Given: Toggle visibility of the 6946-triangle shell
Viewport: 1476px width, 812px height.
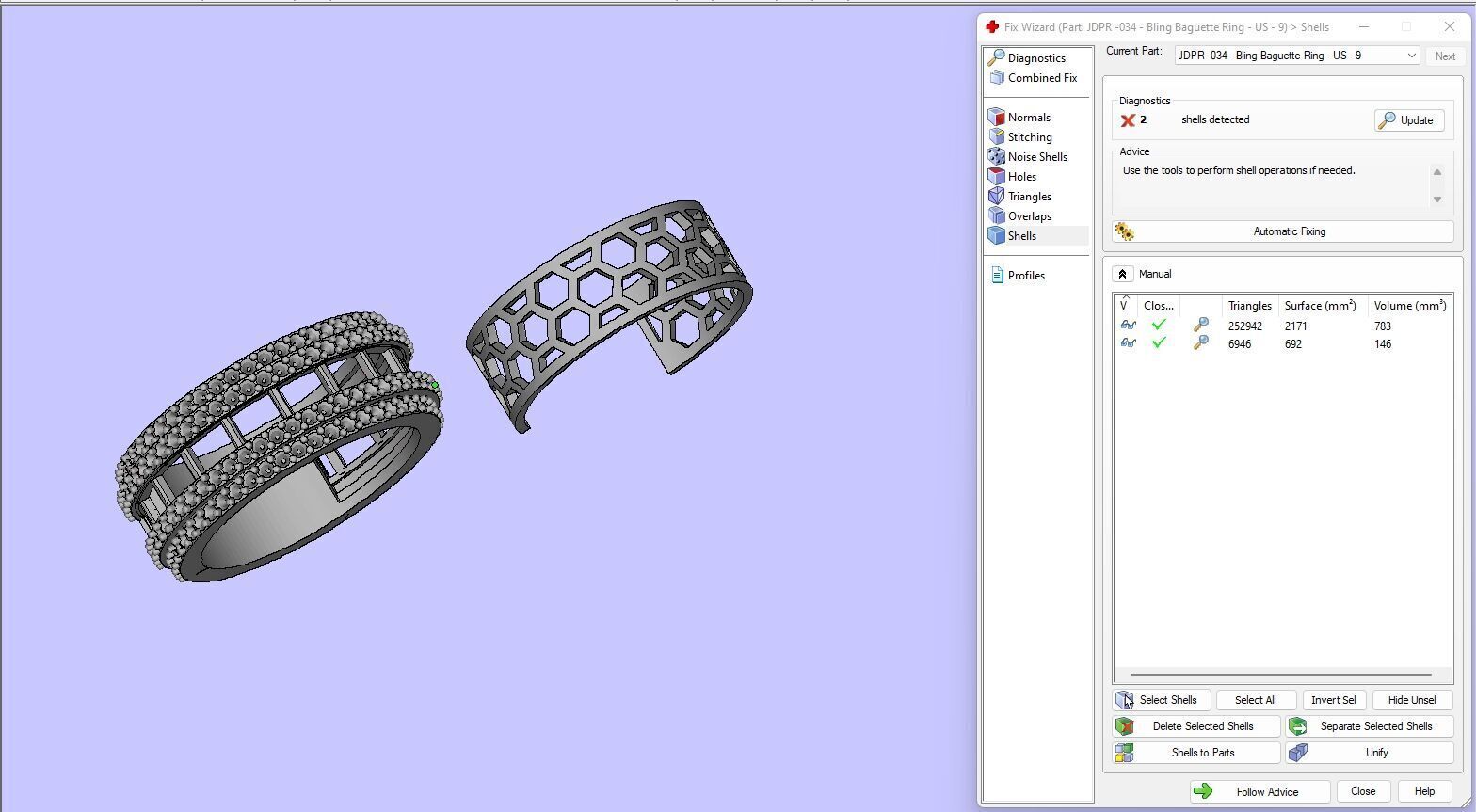Looking at the screenshot, I should tap(1128, 343).
